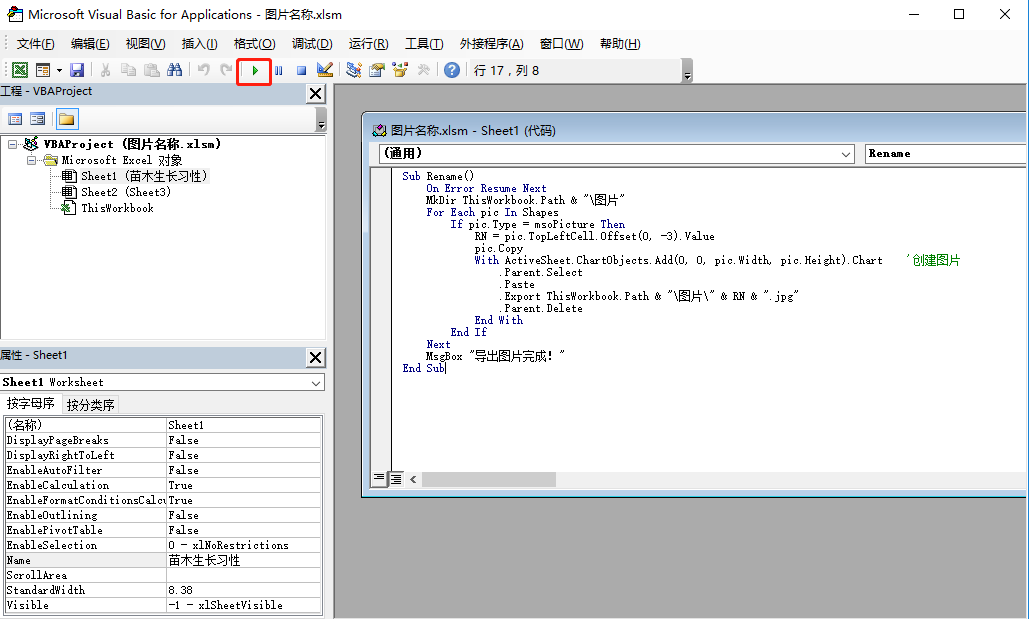Click View Code icon in project panel
Screen dimensions: 1029x619
(x=15, y=119)
